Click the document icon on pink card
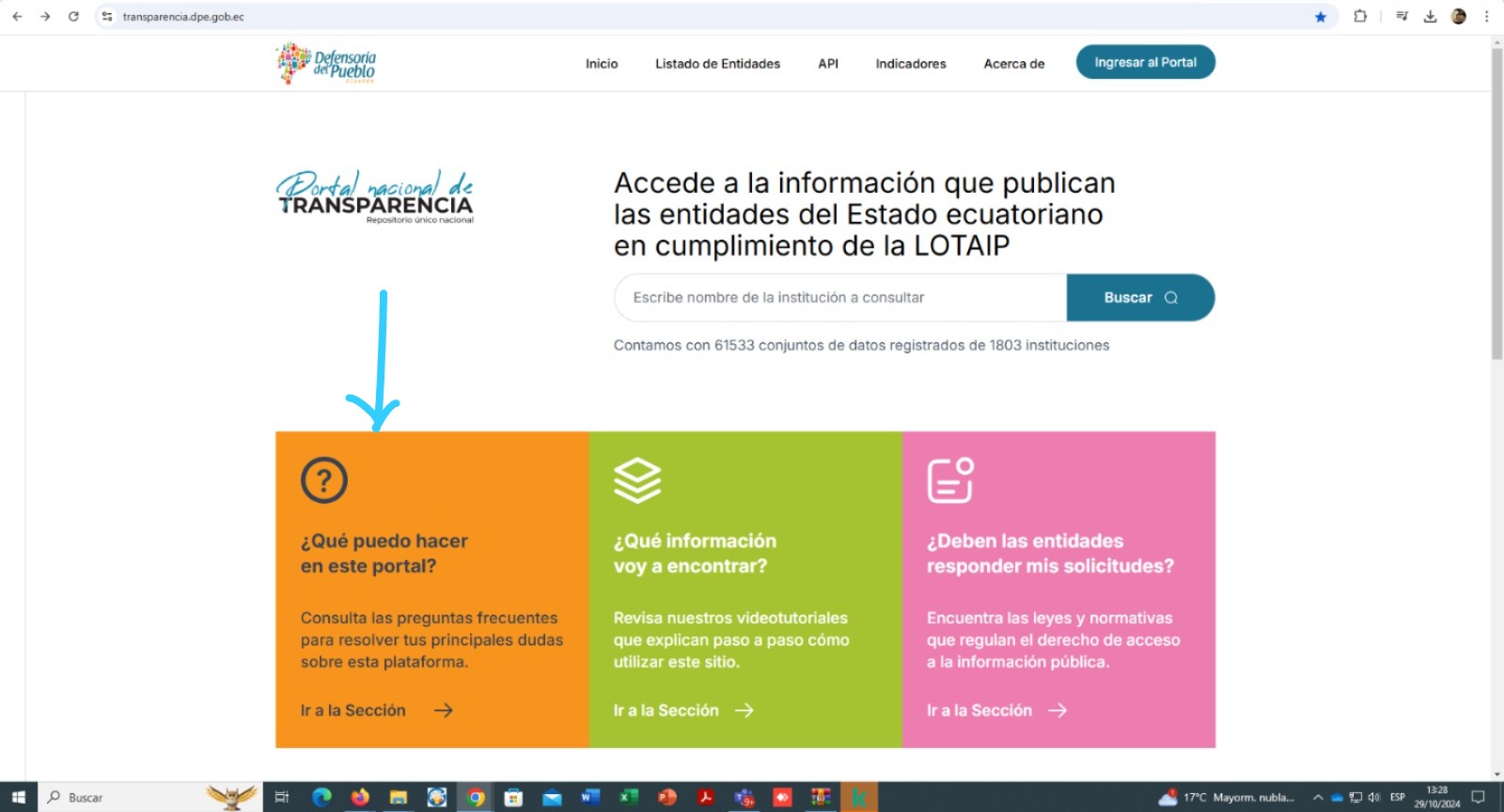 (950, 480)
